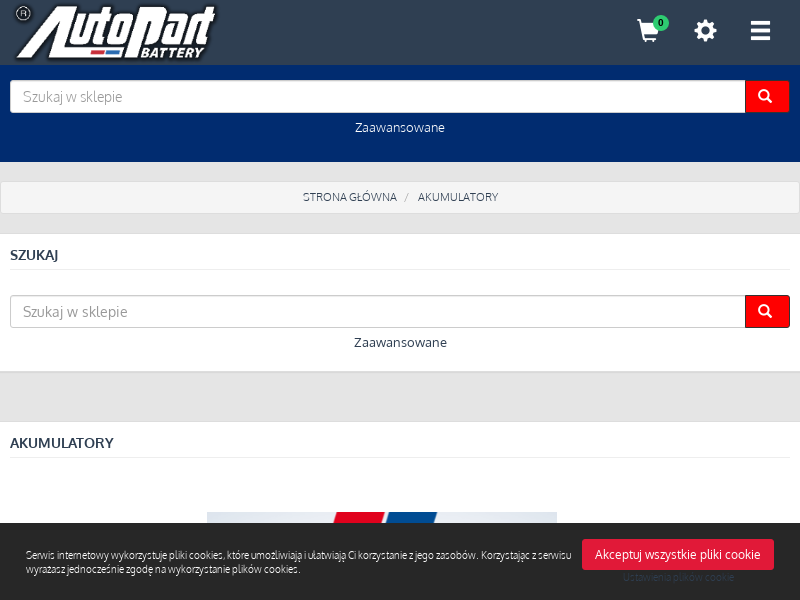Focus the header search input field
Image resolution: width=800 pixels, height=600 pixels.
point(375,96)
